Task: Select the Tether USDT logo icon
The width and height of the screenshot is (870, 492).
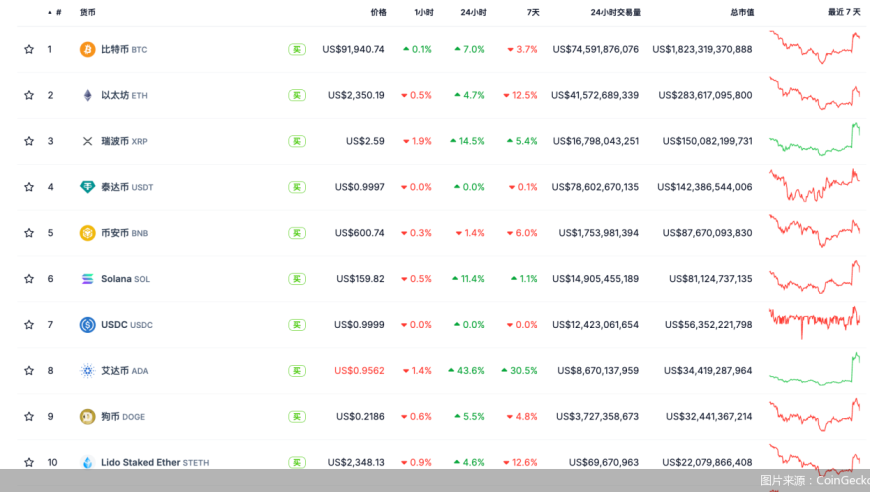Action: point(87,187)
